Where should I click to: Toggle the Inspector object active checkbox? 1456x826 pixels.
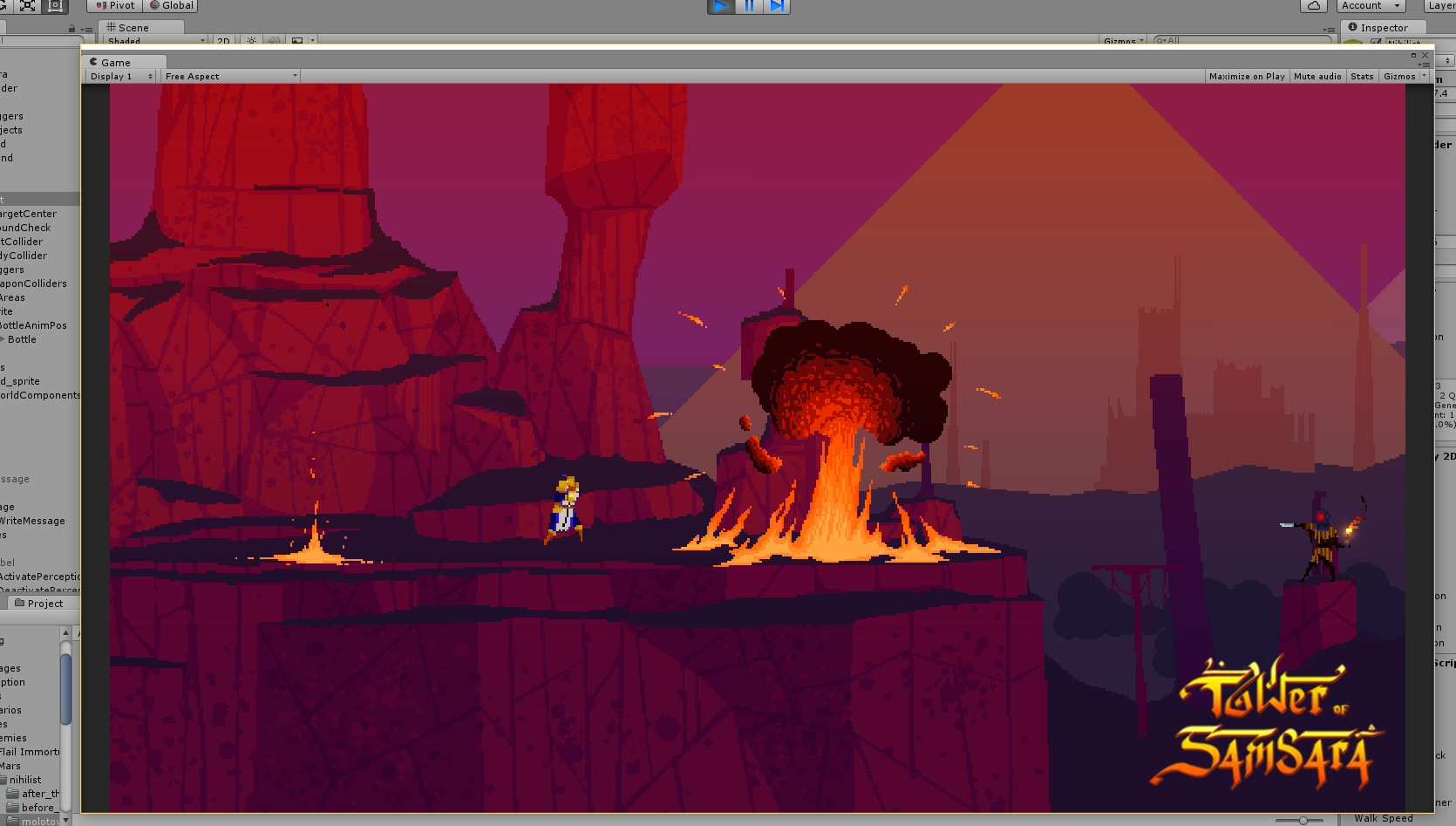(1376, 42)
